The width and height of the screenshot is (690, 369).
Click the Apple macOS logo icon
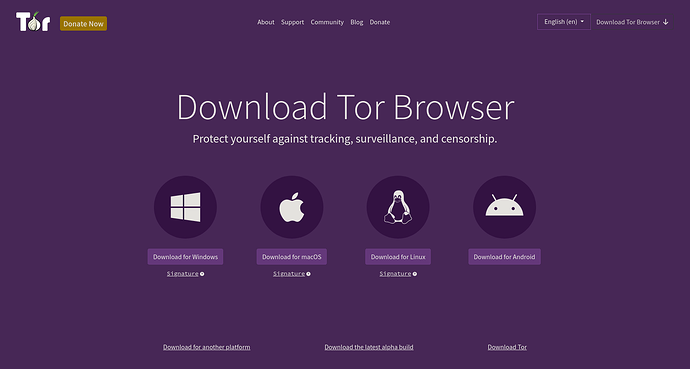click(x=292, y=207)
